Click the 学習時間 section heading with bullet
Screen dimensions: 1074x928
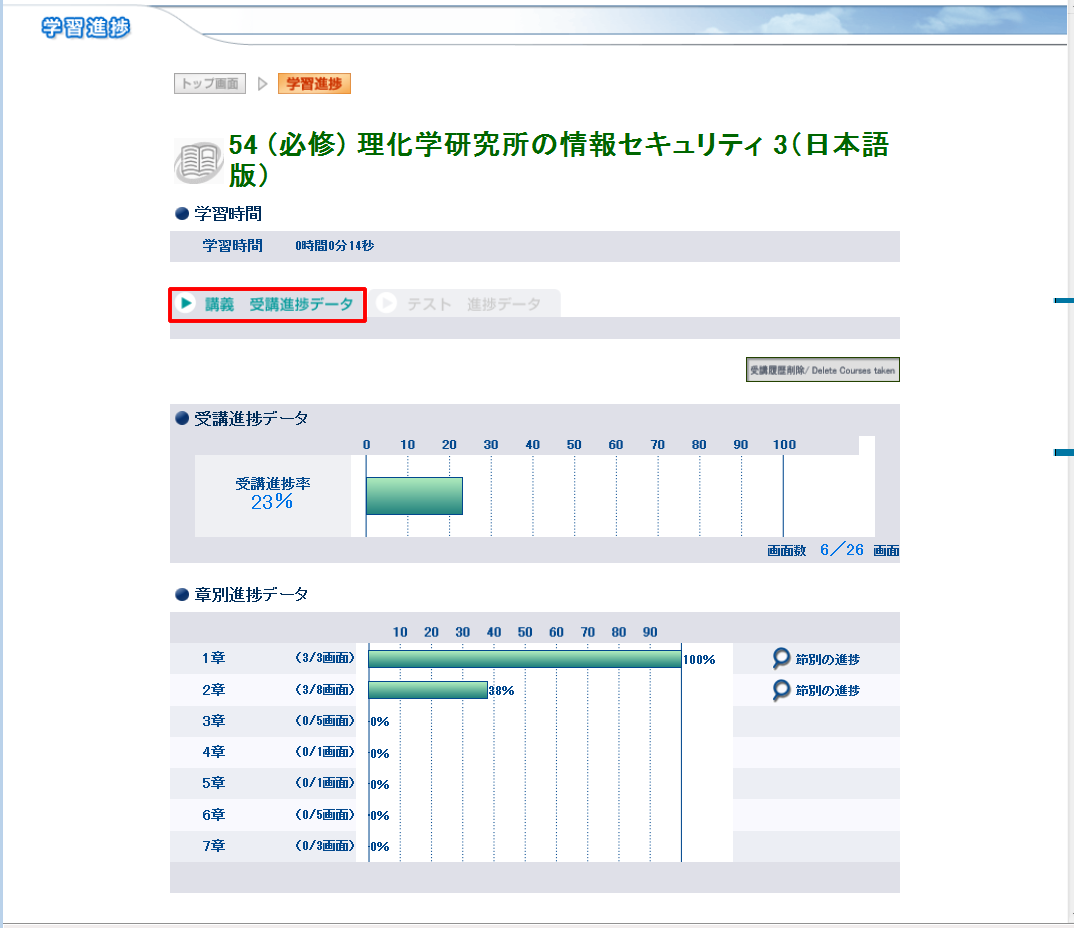click(x=218, y=214)
